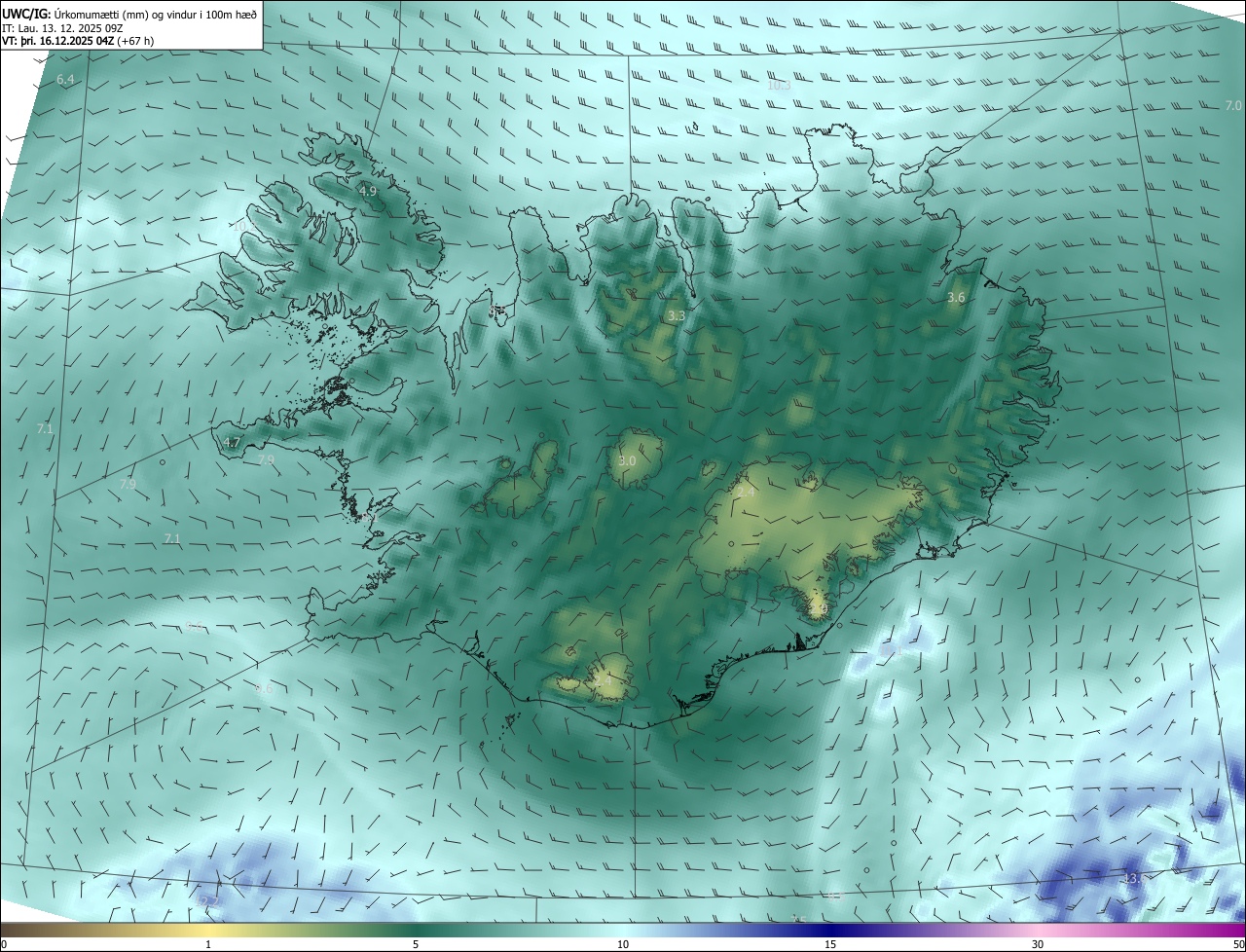1246x952 pixels.
Task: Click the 'IT: Lau. 13. 12. 2025 09Z' line
Action: [x=60, y=28]
